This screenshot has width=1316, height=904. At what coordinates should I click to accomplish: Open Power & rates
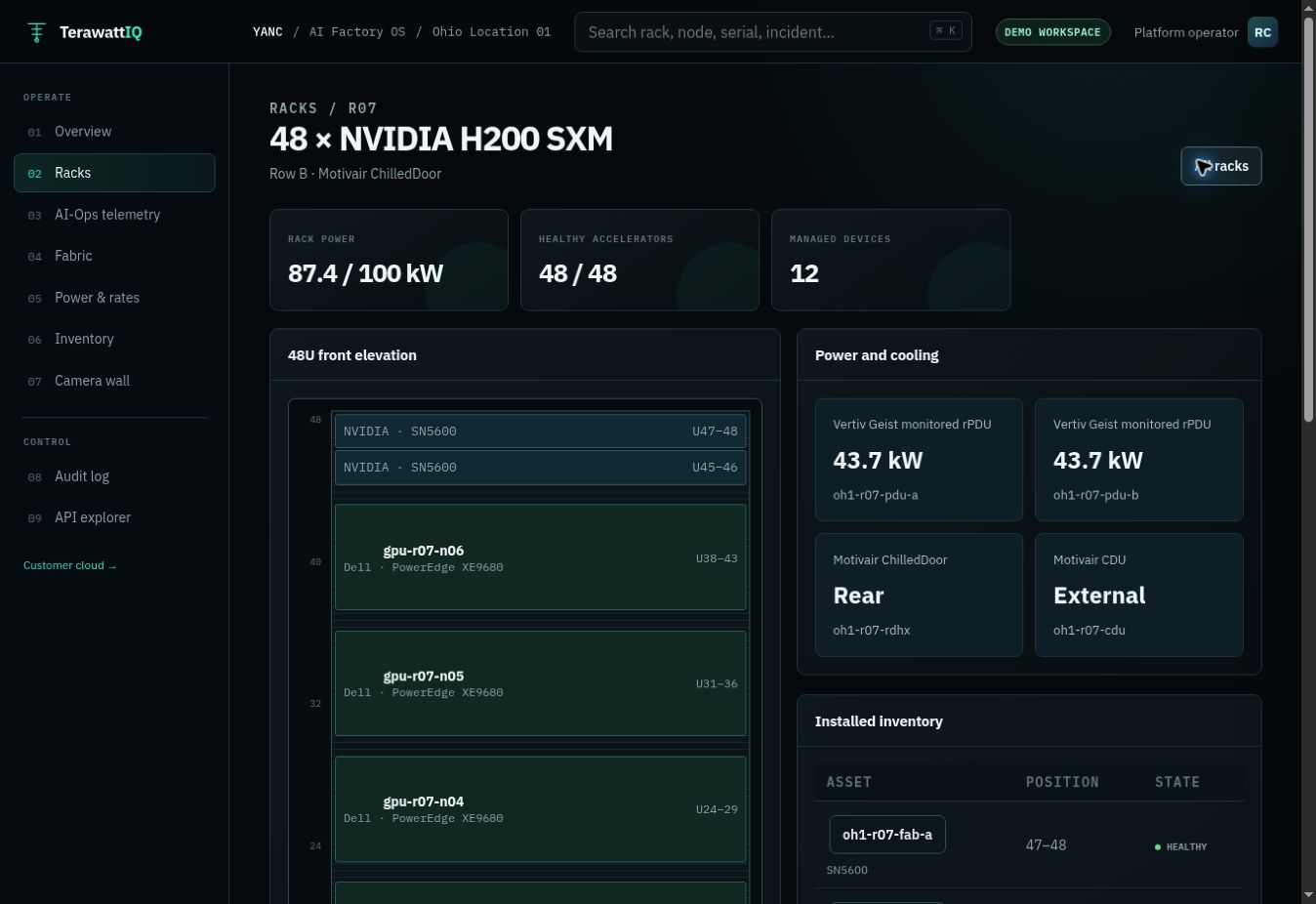tap(114, 298)
